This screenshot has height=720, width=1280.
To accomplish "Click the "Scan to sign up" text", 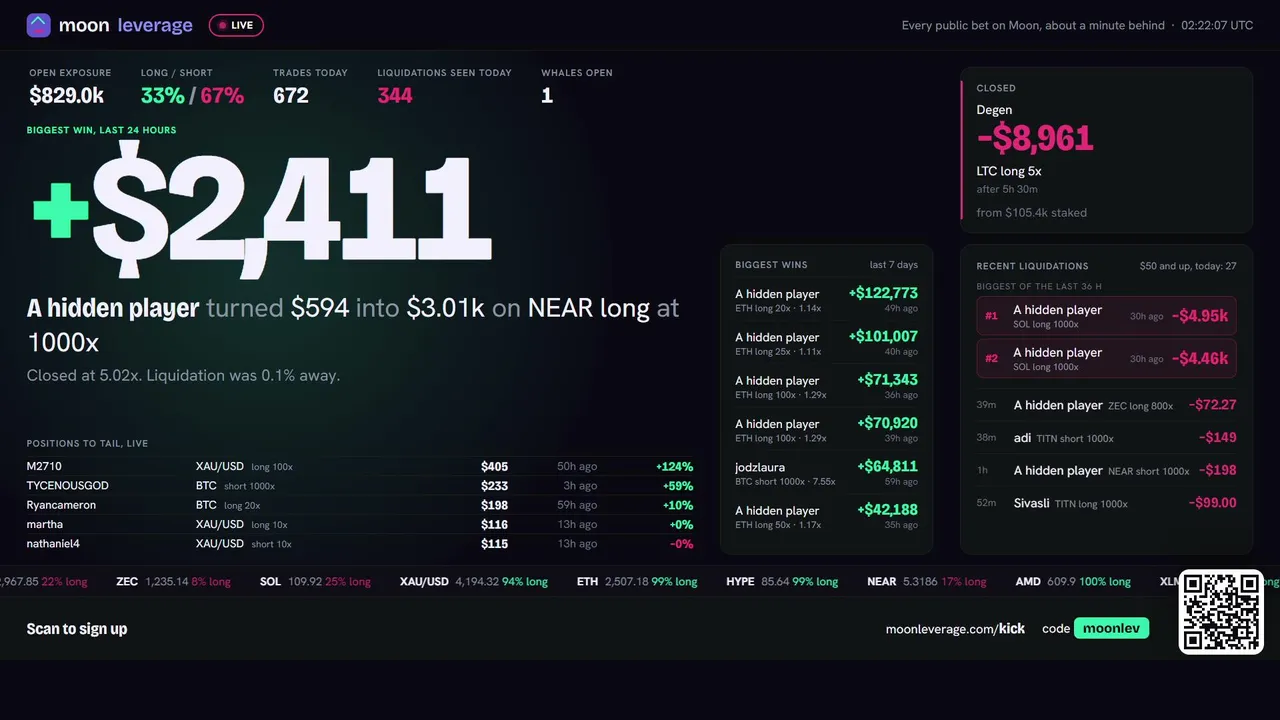I will [77, 629].
